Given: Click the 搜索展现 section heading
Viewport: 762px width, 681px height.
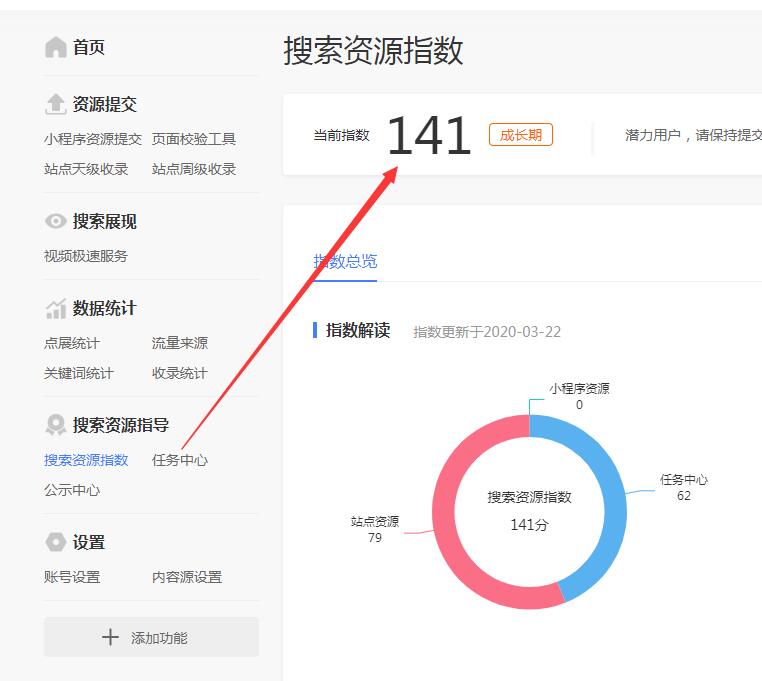Looking at the screenshot, I should 105,221.
